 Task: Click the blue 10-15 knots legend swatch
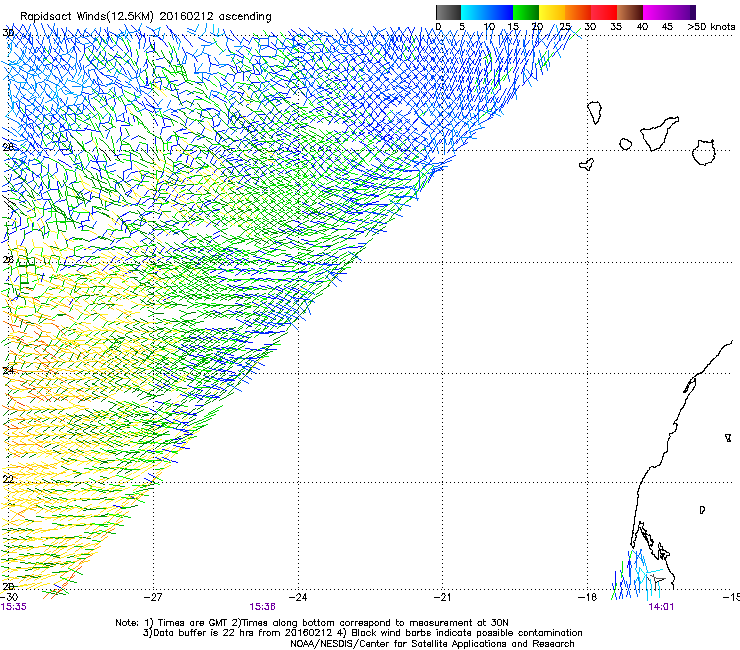[500, 12]
